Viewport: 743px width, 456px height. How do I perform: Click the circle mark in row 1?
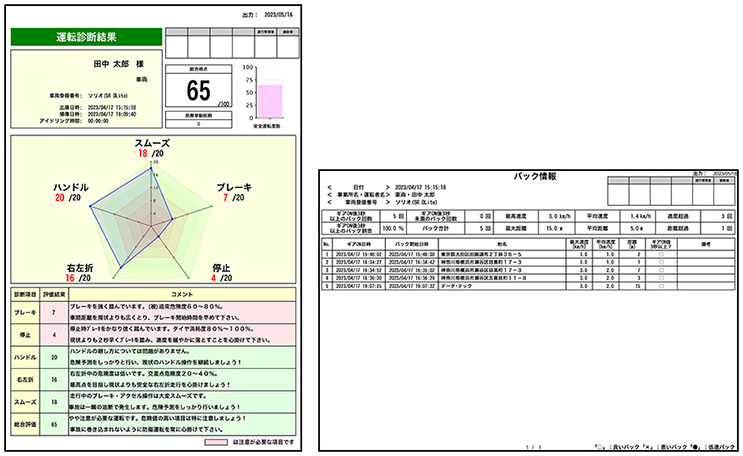coord(659,254)
